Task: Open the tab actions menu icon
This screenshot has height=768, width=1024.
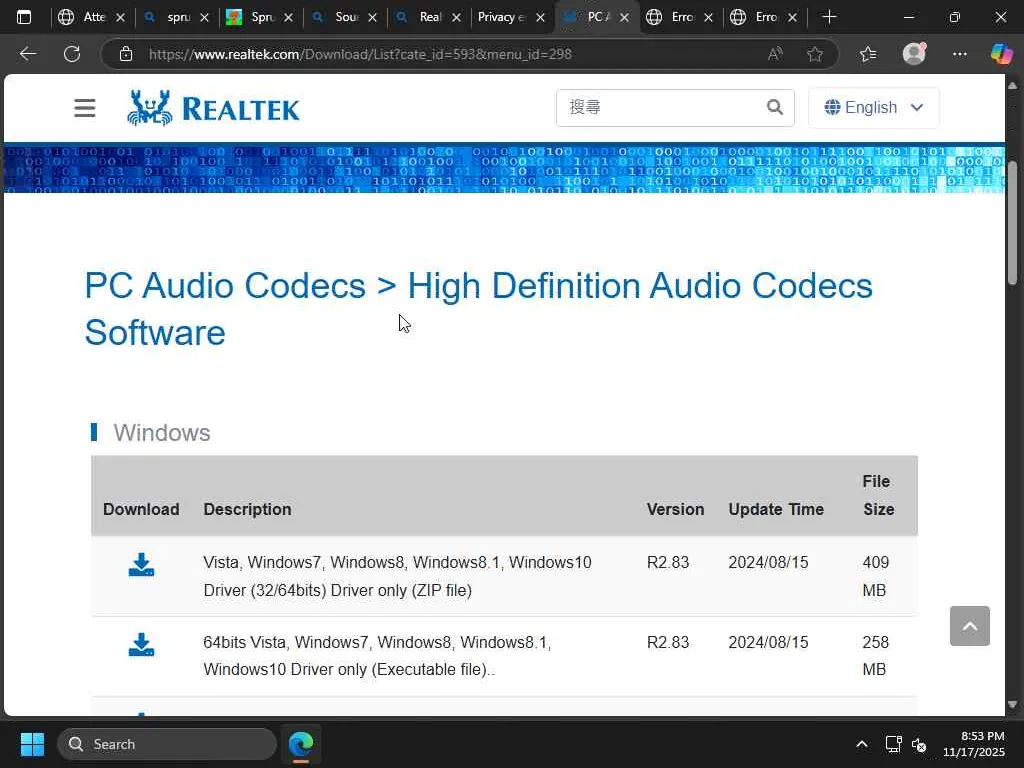Action: (24, 17)
